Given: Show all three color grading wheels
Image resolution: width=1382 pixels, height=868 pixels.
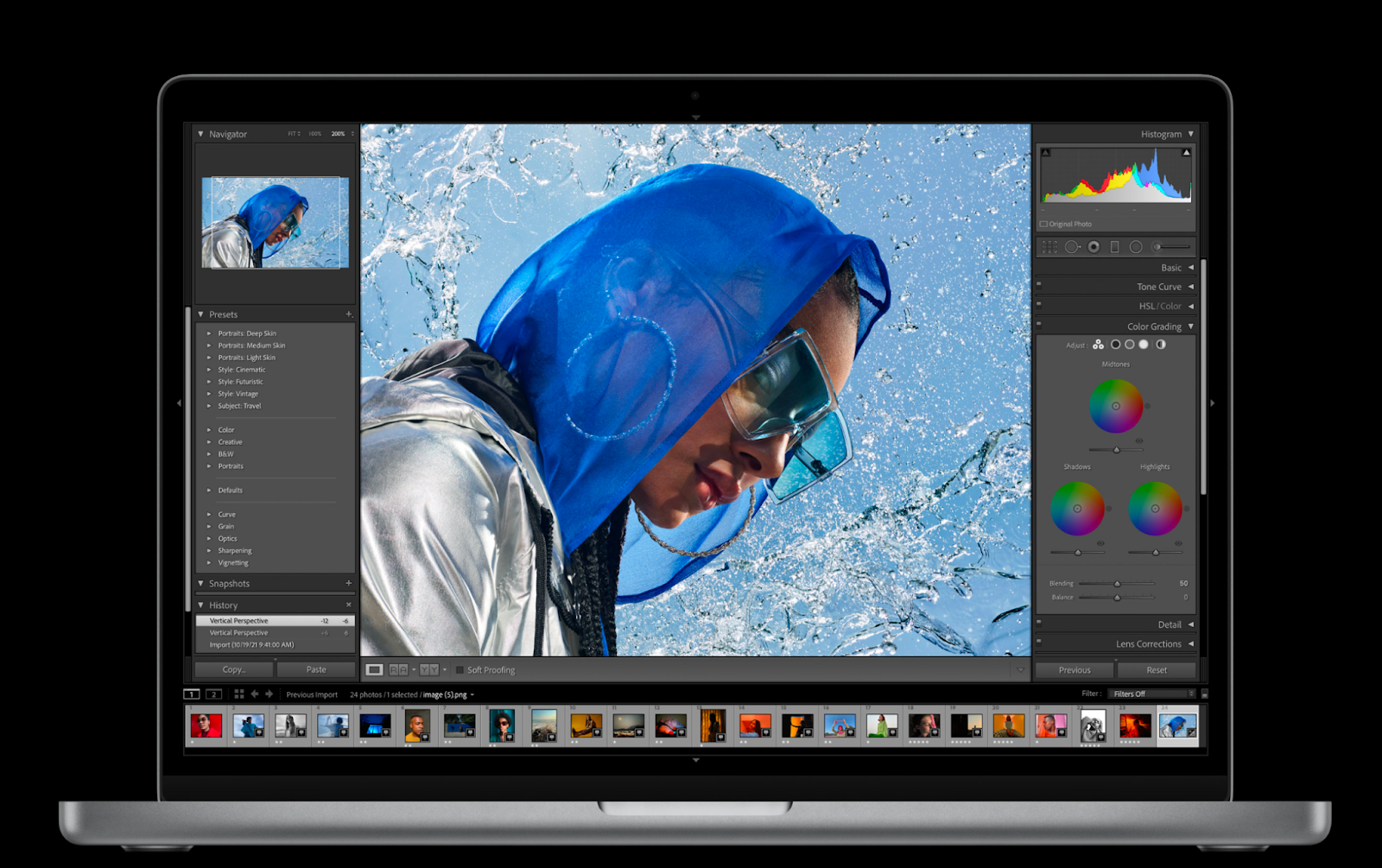Looking at the screenshot, I should [x=1098, y=345].
